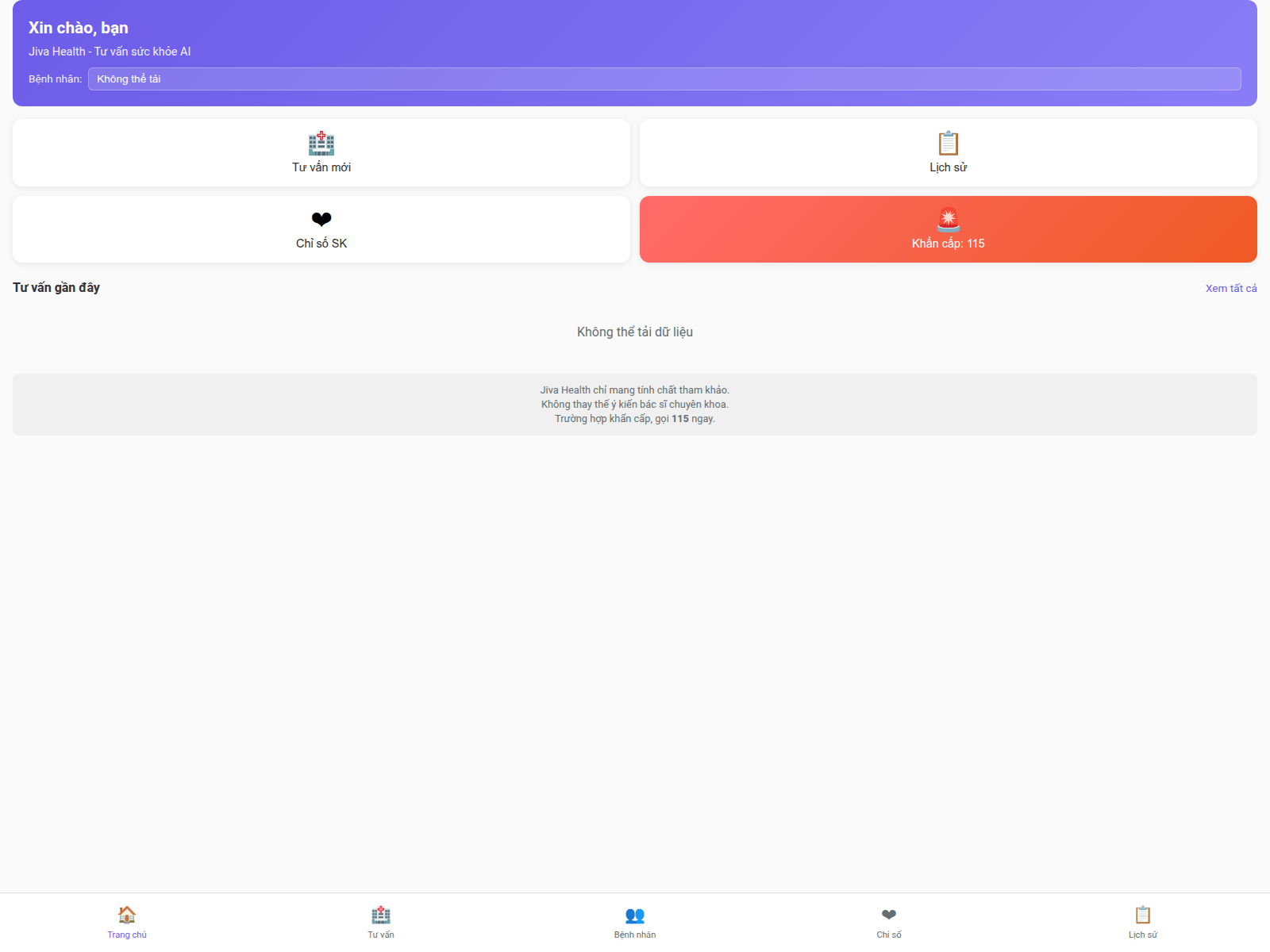
Task: Click the house icon in the bottom navigation
Action: click(127, 915)
